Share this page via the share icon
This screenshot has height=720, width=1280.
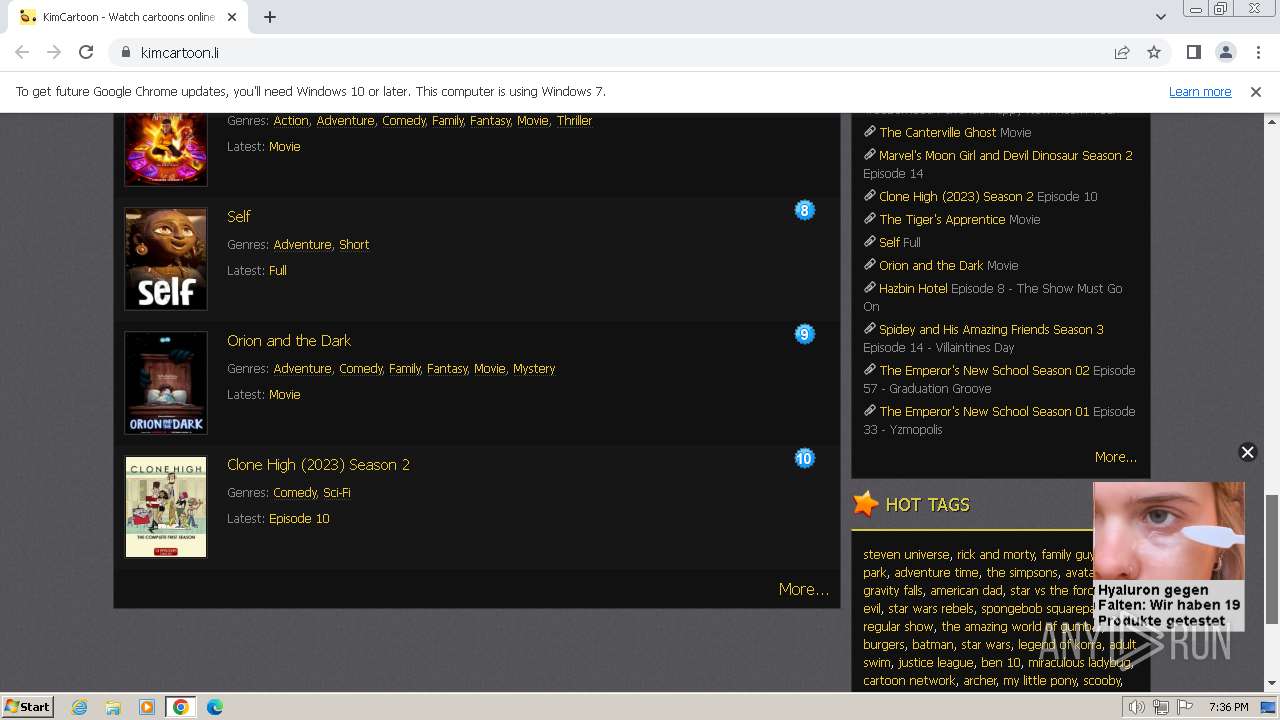pyautogui.click(x=1122, y=52)
